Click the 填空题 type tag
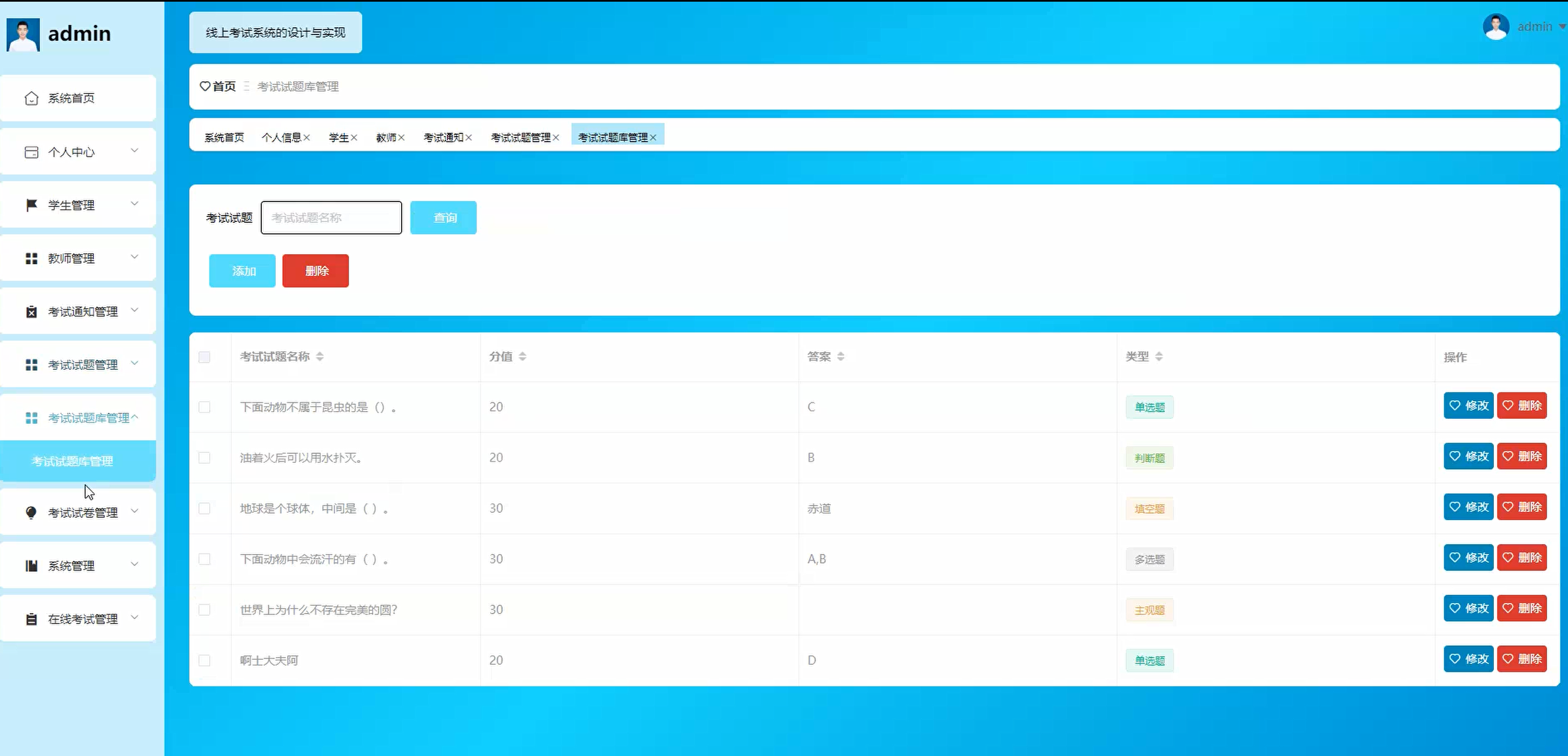The image size is (1568, 756). [x=1149, y=509]
